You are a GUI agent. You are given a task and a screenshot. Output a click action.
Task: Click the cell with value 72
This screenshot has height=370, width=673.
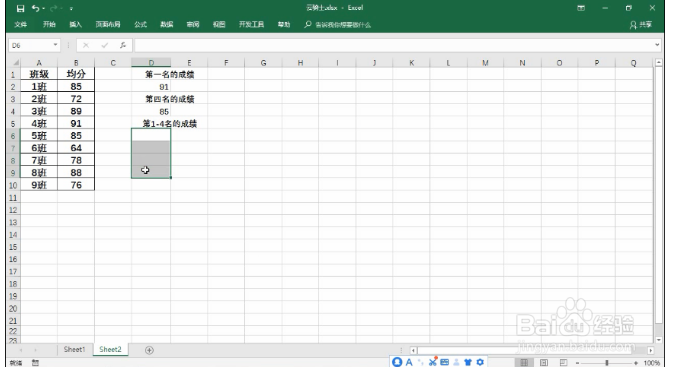tap(76, 99)
